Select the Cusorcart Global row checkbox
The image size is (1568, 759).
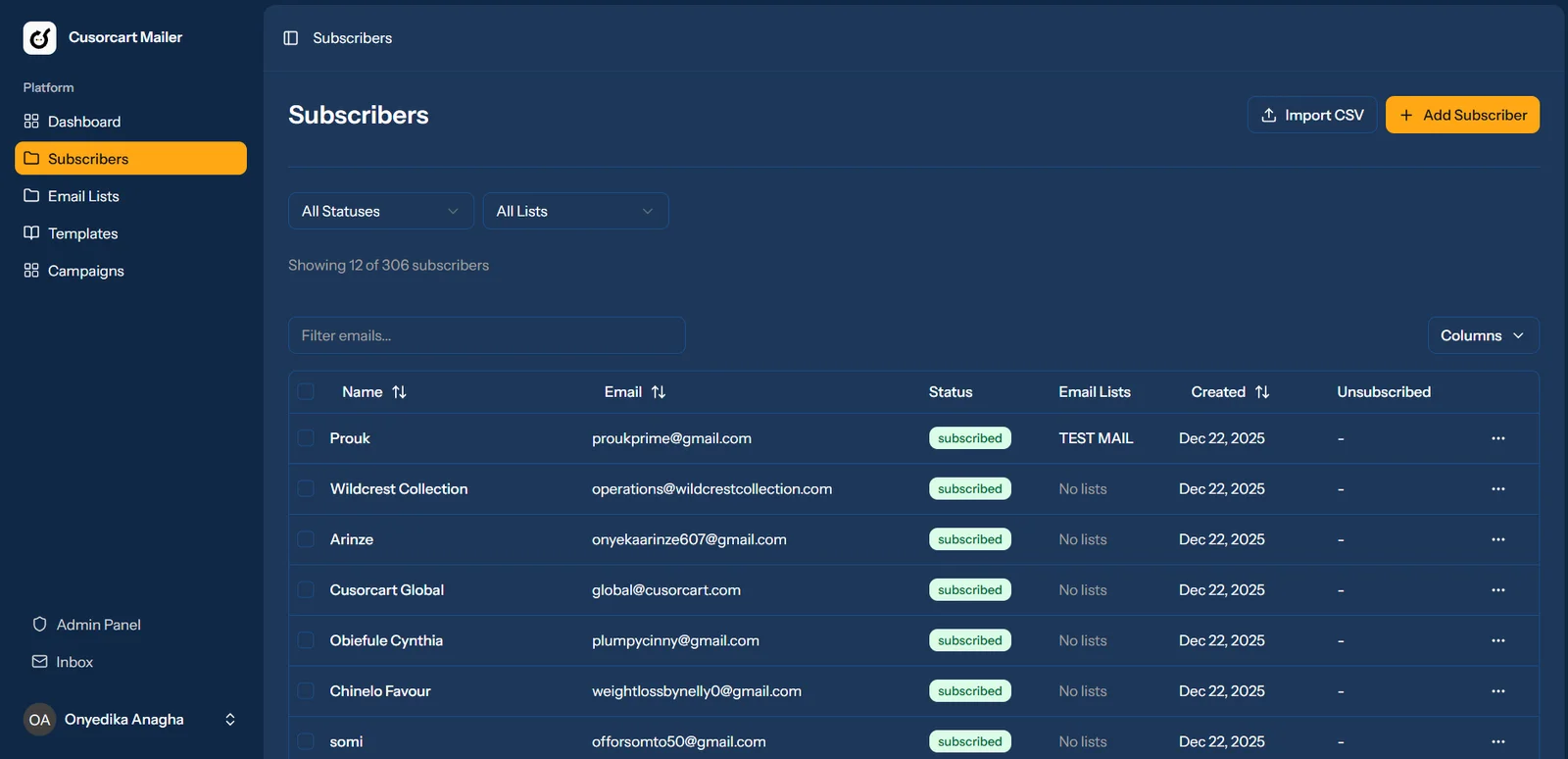click(306, 590)
